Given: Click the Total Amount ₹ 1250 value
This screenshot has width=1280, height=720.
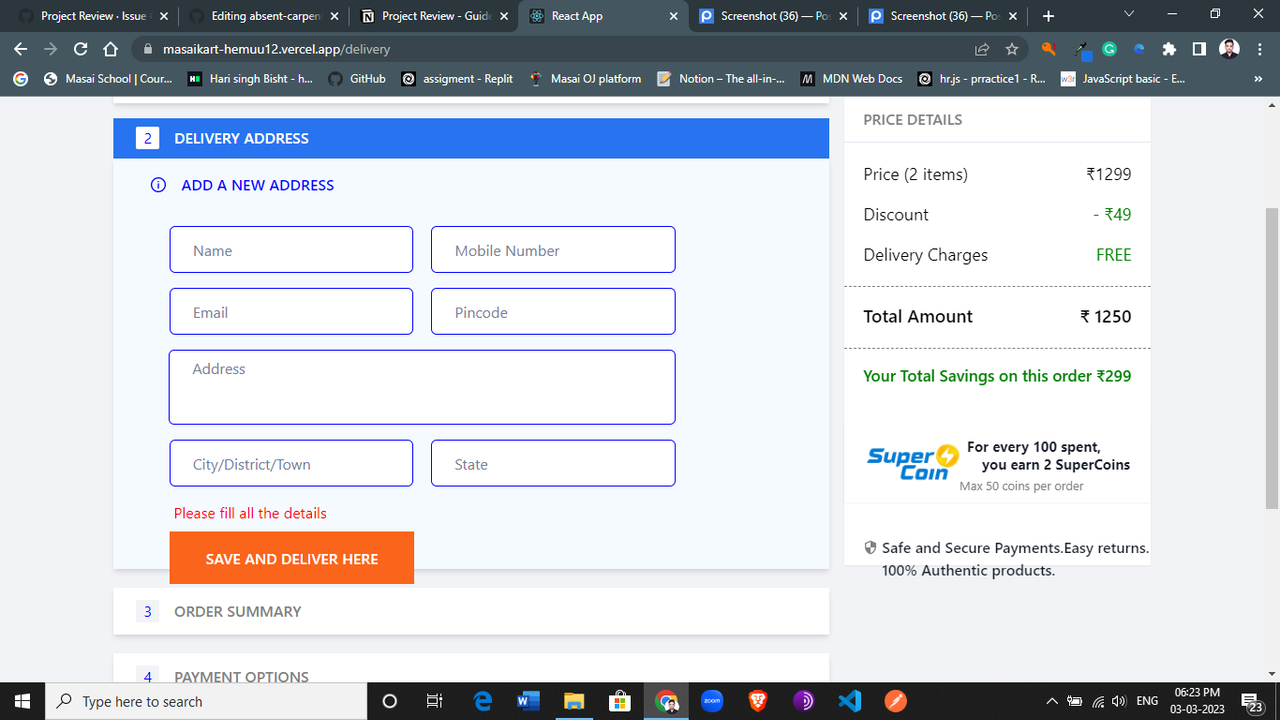Looking at the screenshot, I should tap(1105, 316).
